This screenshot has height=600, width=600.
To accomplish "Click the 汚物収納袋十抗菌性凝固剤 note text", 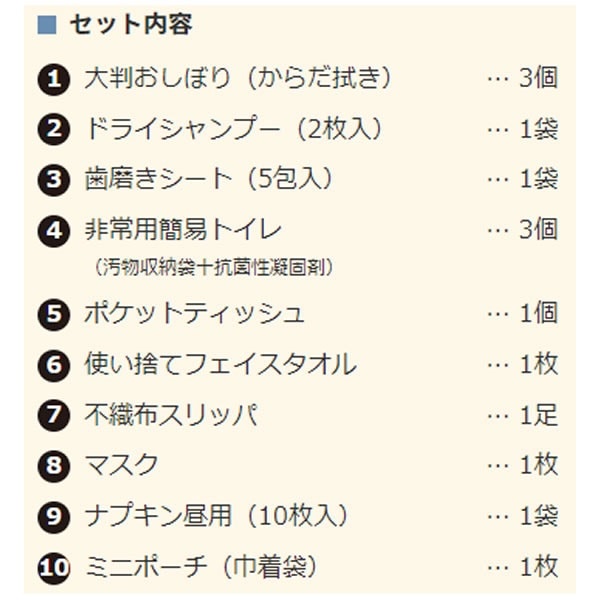I will (x=214, y=267).
